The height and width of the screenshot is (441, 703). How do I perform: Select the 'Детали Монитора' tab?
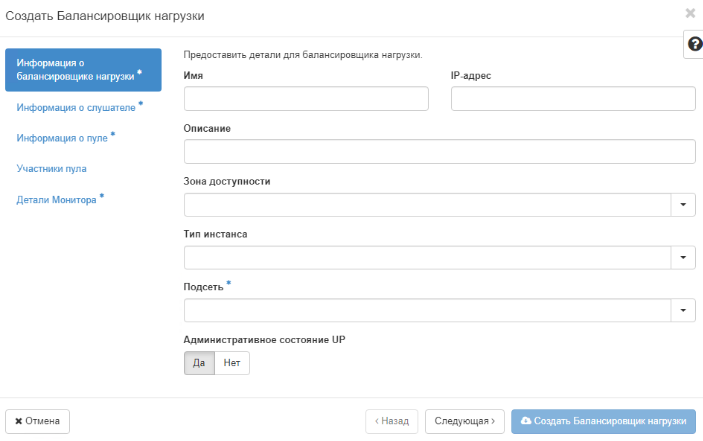tap(56, 200)
